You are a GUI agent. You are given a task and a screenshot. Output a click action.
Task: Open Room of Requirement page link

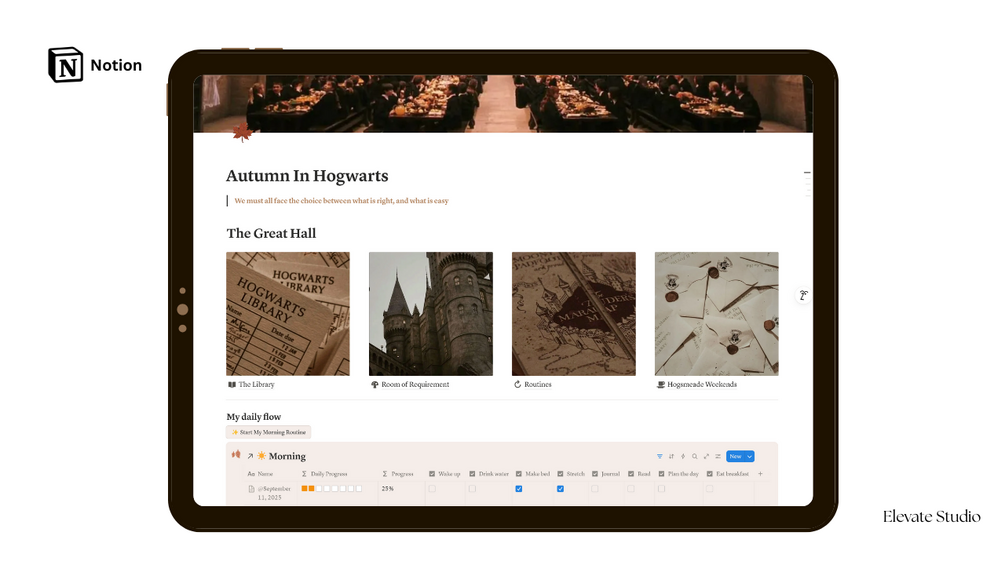tap(410, 384)
